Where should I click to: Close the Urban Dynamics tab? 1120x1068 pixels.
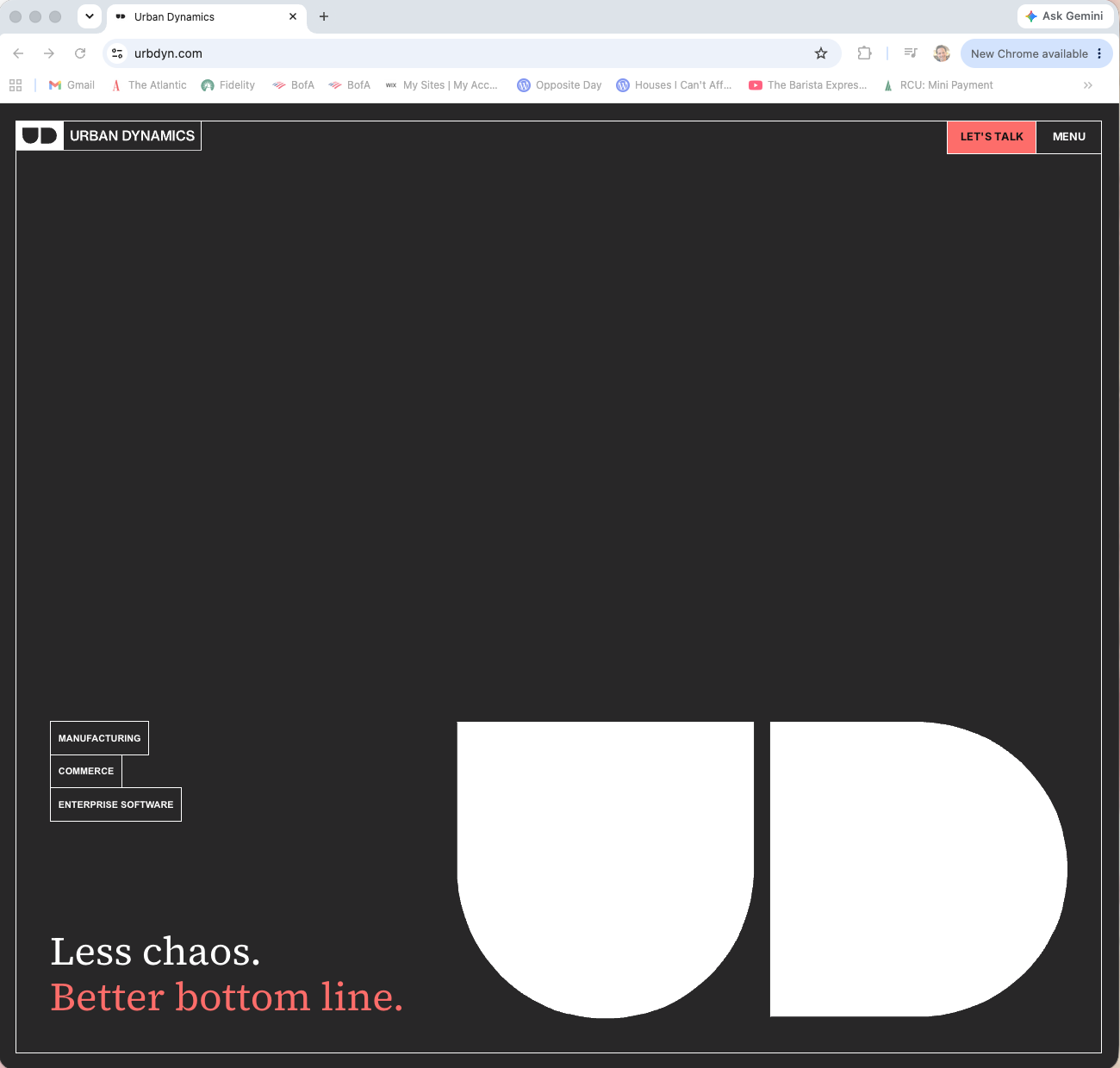pos(293,16)
